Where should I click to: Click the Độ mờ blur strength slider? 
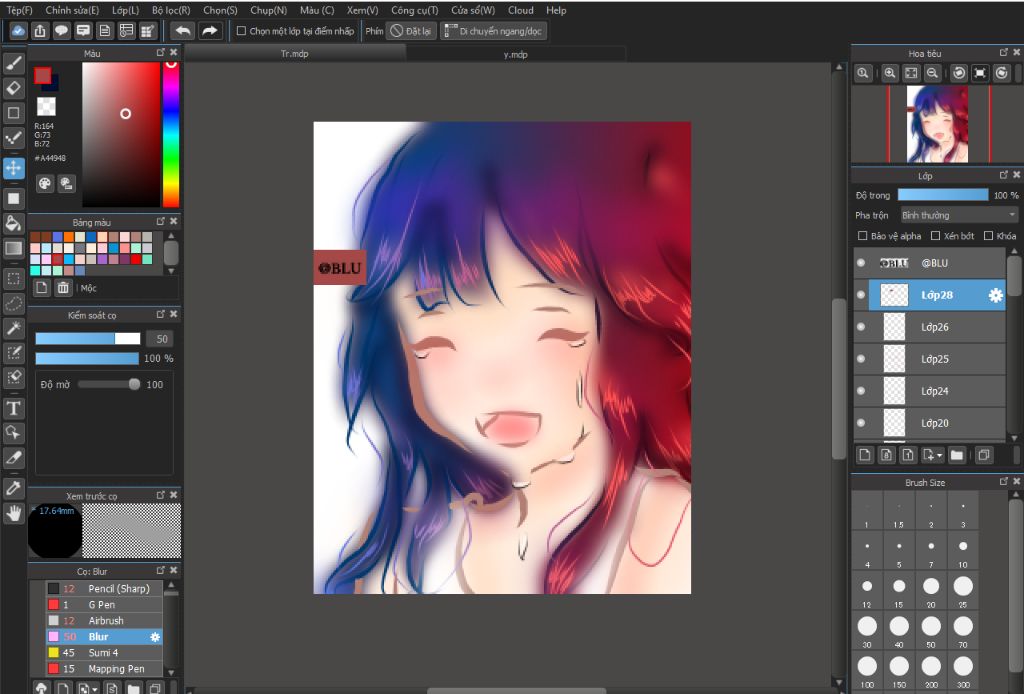click(108, 385)
